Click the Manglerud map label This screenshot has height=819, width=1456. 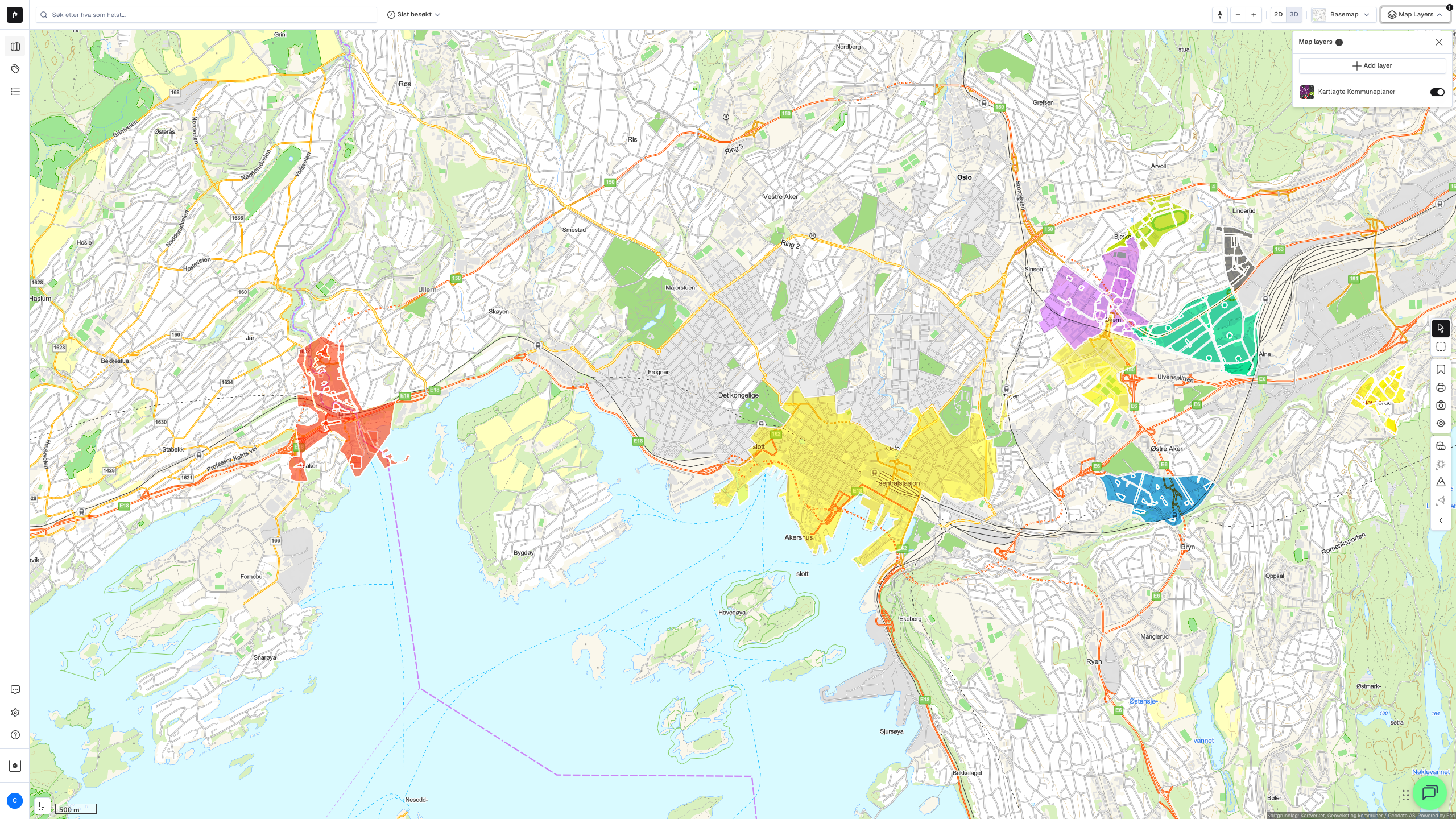[x=1155, y=637]
